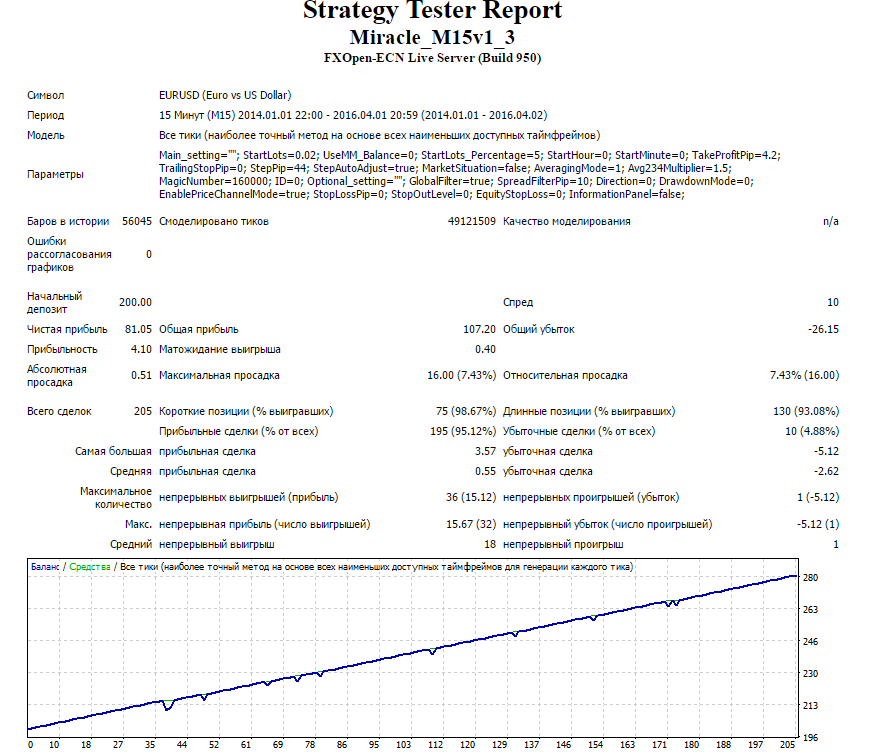Click непрерывных проигрышей (убыток) label
Viewport: 872px width, 756px height.
pos(591,497)
